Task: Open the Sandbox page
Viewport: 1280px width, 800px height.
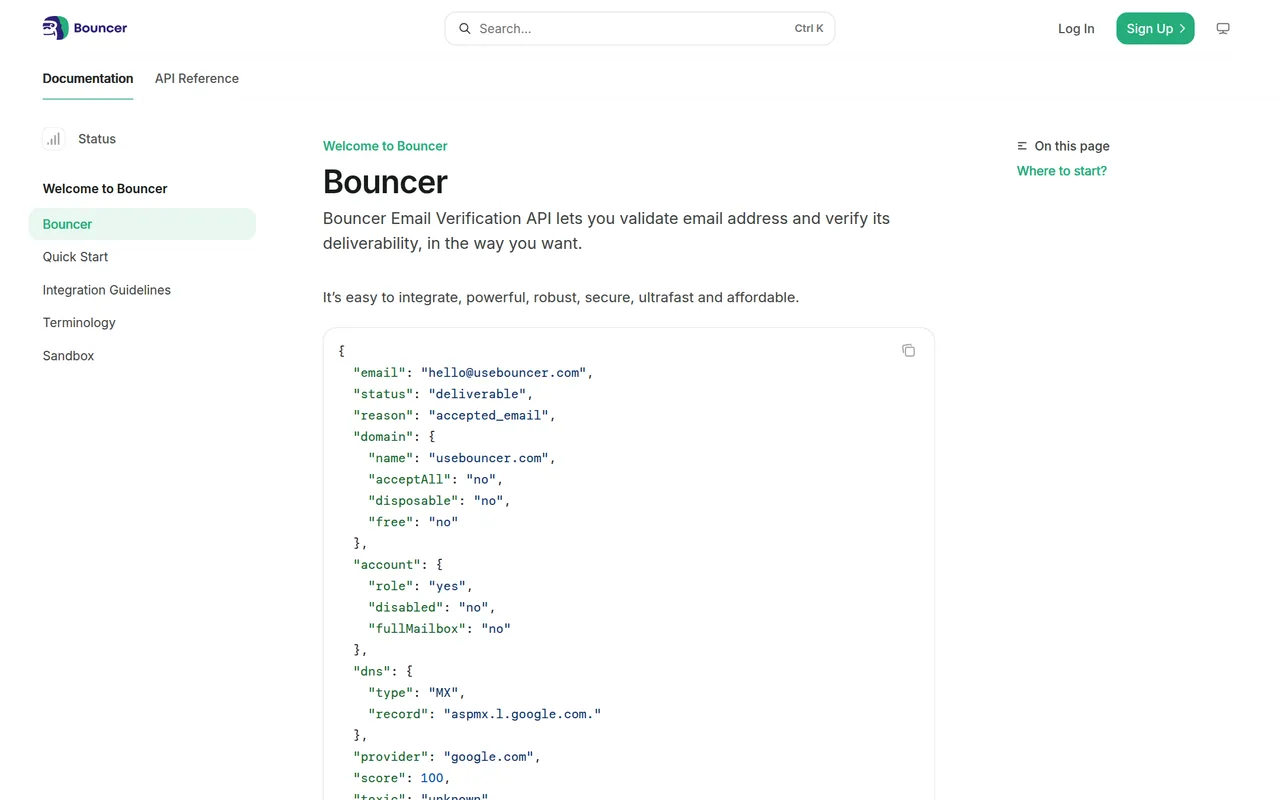Action: point(68,356)
